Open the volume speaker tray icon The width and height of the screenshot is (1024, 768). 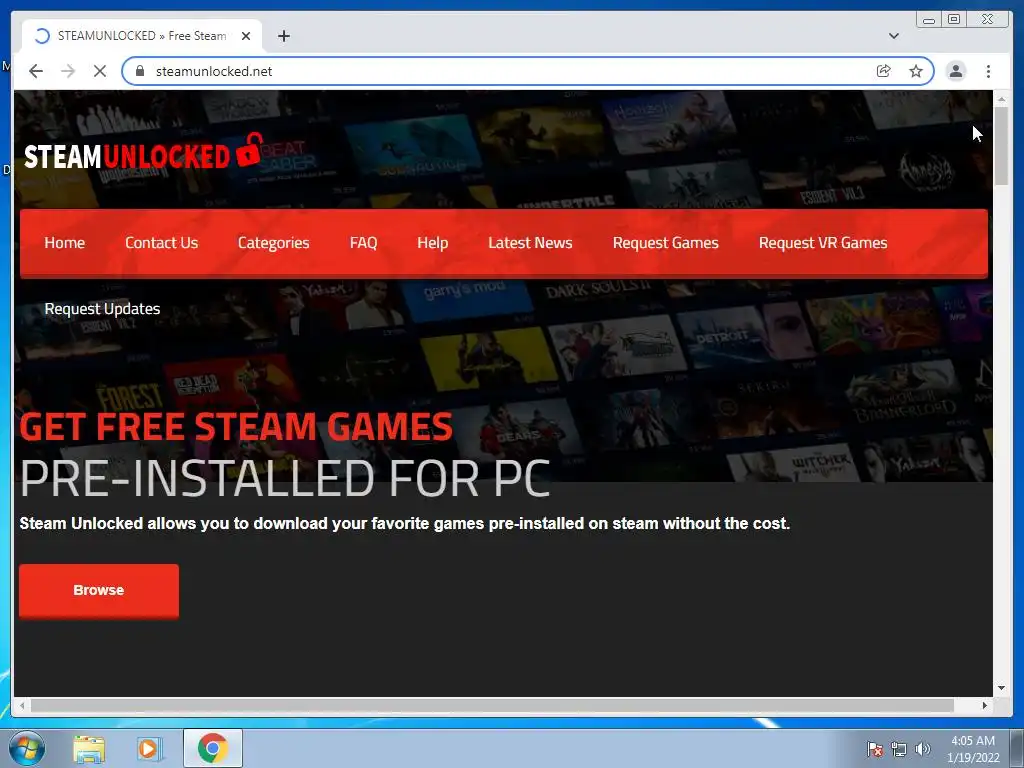(922, 749)
